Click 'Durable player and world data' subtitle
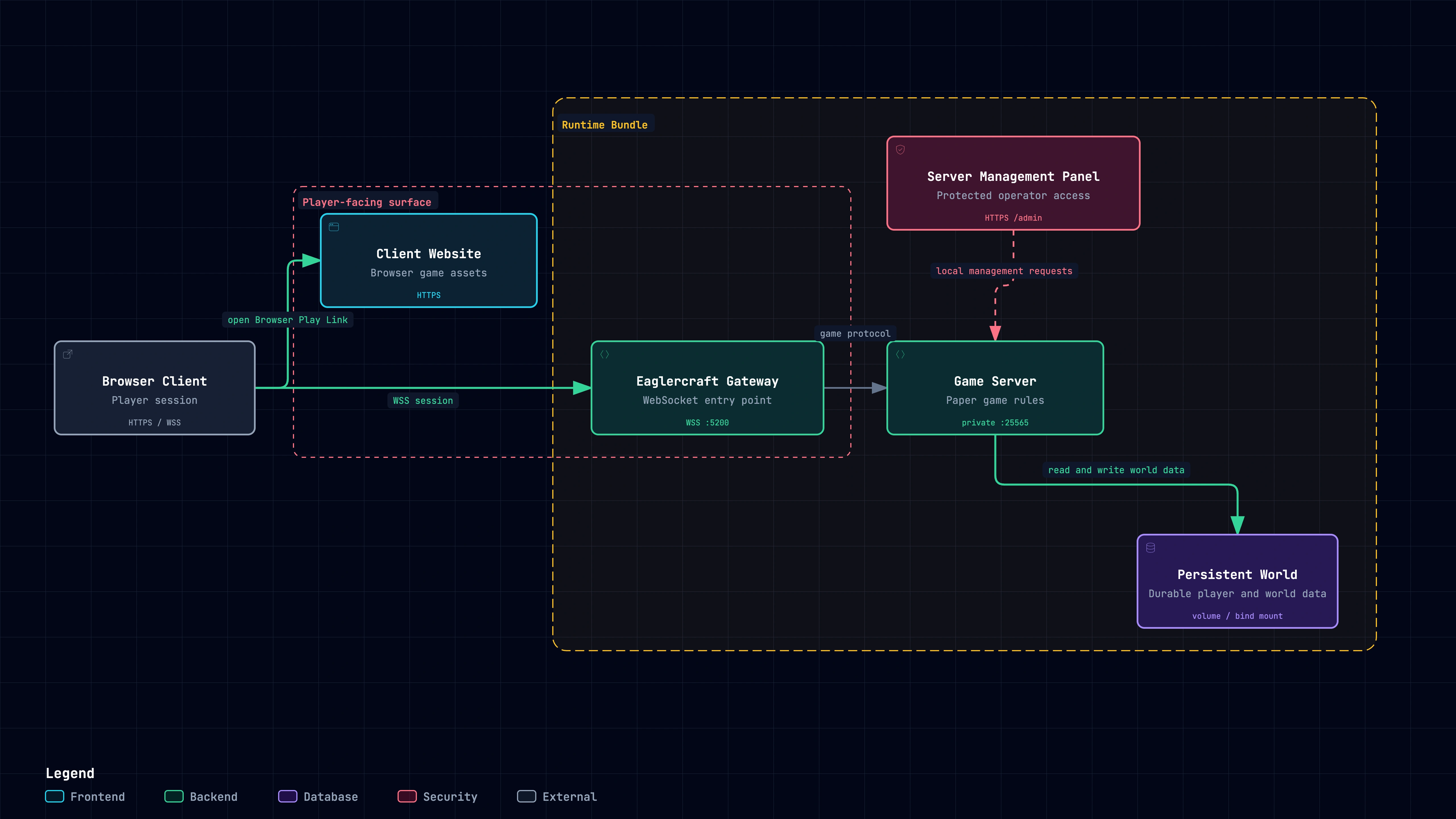The image size is (1456, 819). click(1237, 593)
